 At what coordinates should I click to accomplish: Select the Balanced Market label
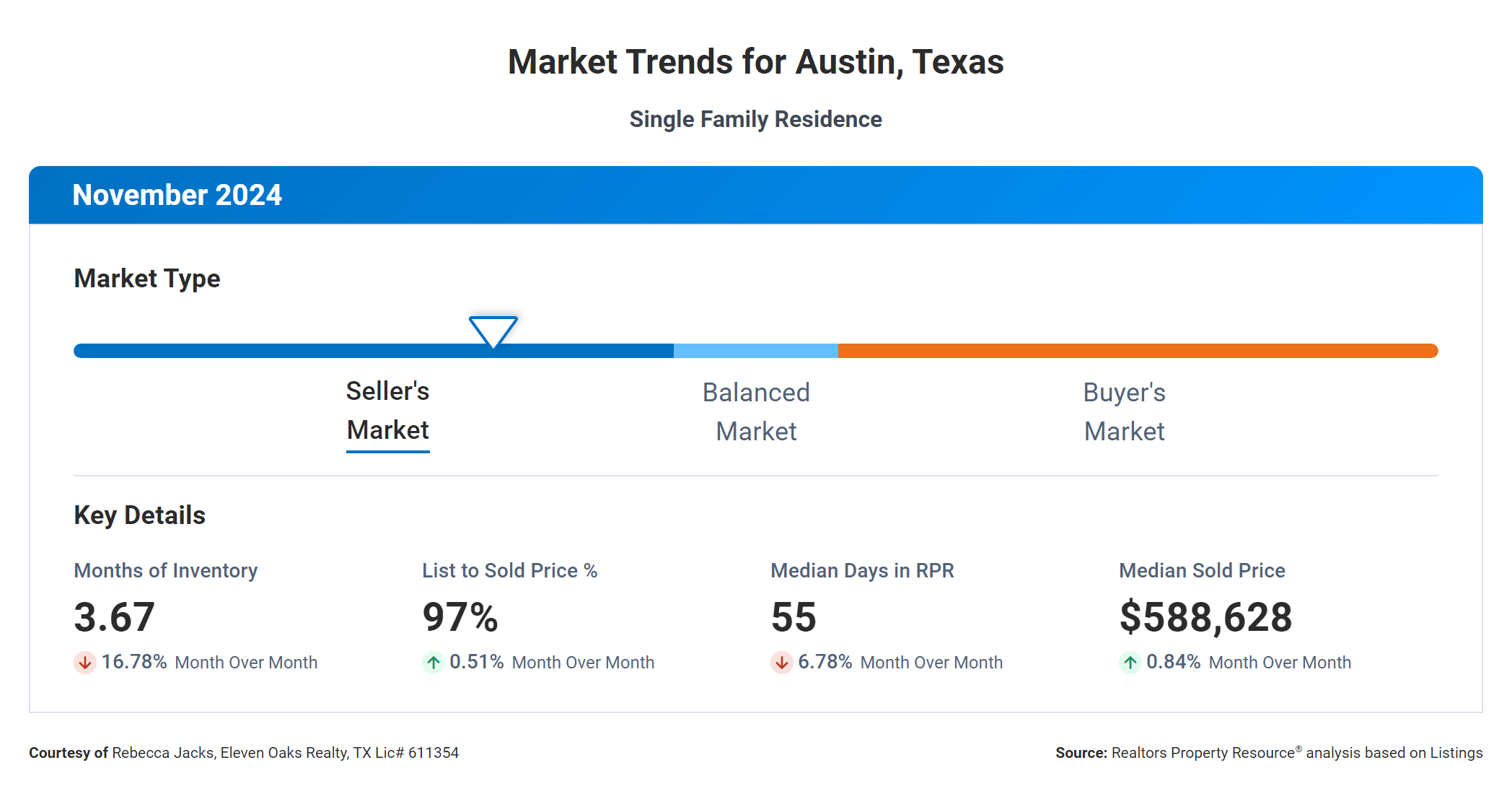click(x=756, y=412)
